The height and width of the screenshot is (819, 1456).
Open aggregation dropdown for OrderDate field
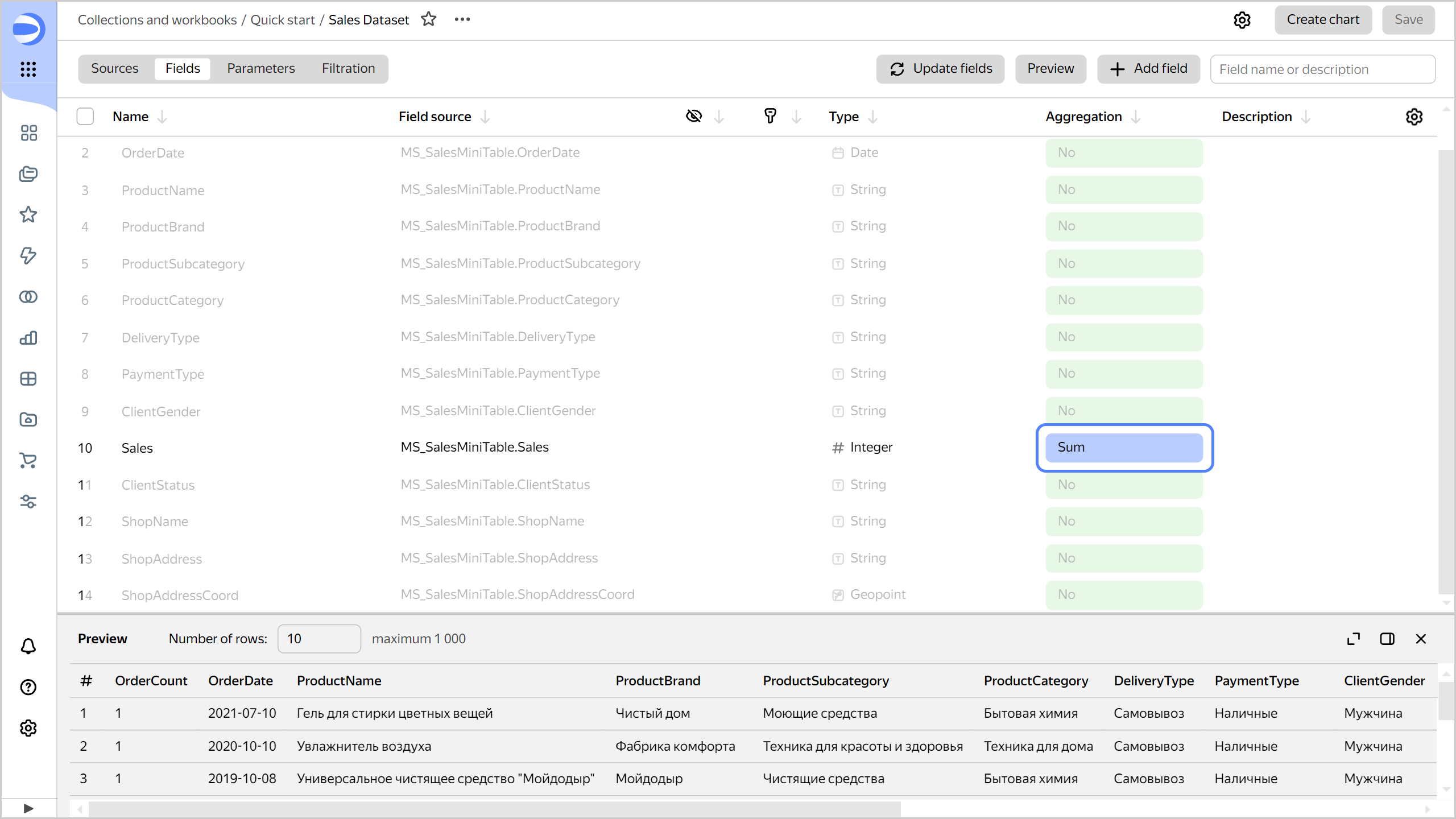tap(1124, 152)
